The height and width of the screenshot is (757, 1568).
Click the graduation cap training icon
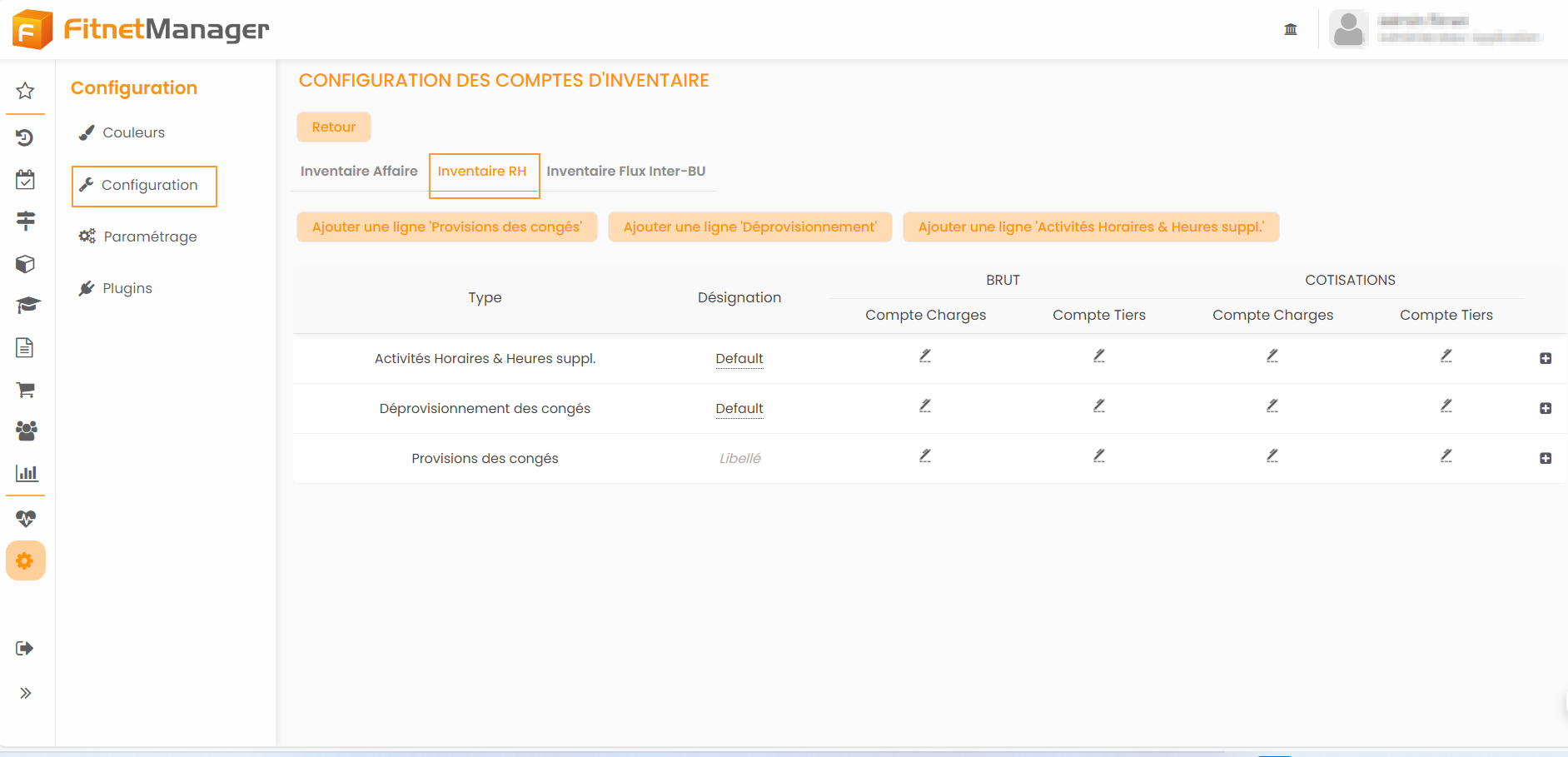[27, 305]
